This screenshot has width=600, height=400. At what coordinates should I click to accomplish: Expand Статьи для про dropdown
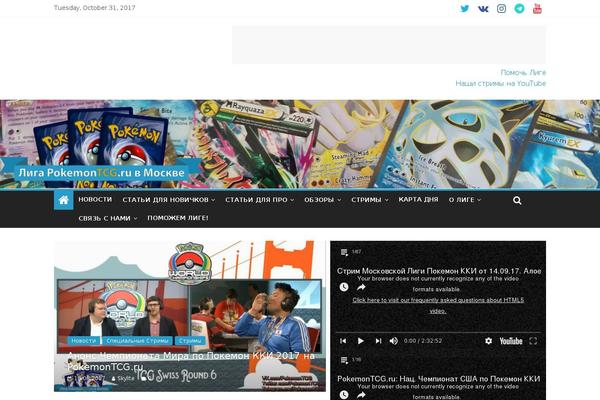259,200
